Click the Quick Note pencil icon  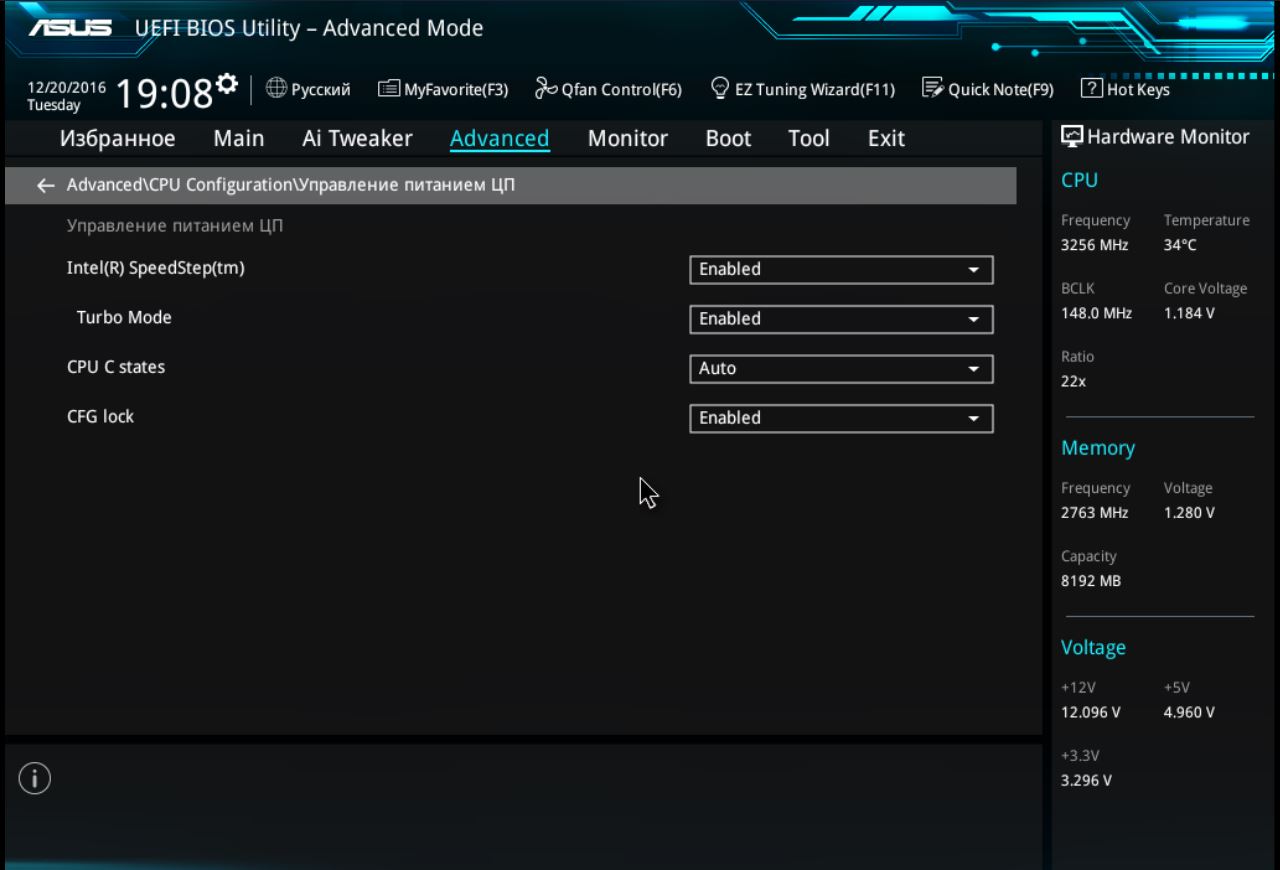tap(933, 88)
